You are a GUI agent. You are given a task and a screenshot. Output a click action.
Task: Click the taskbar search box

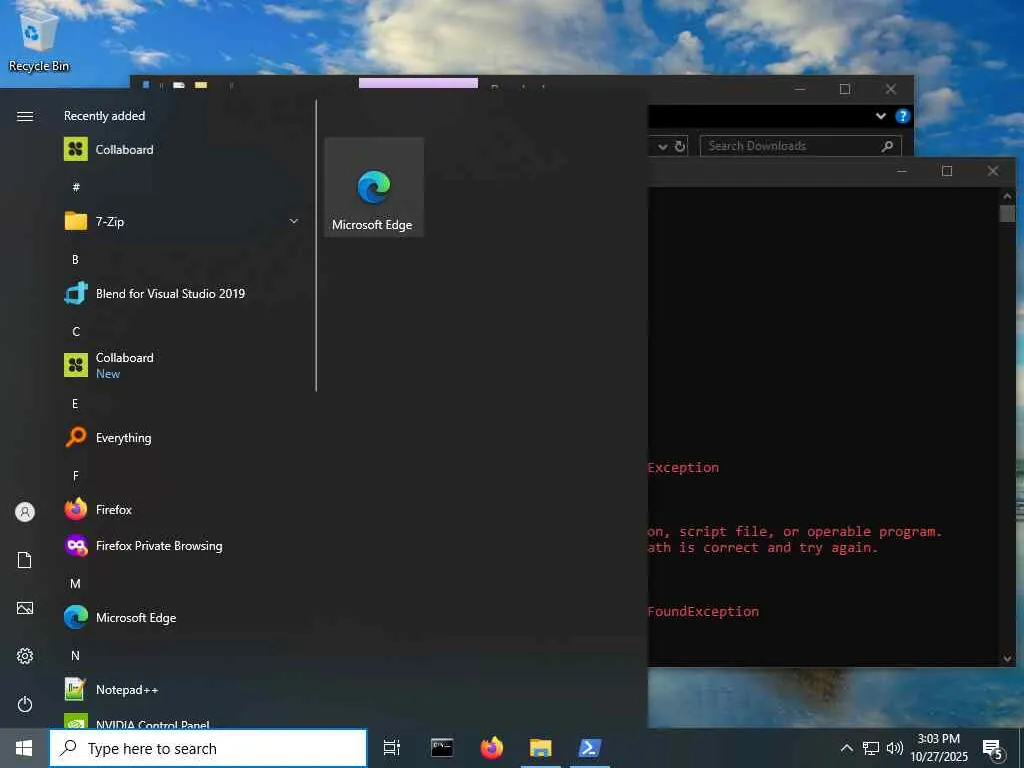[x=208, y=748]
